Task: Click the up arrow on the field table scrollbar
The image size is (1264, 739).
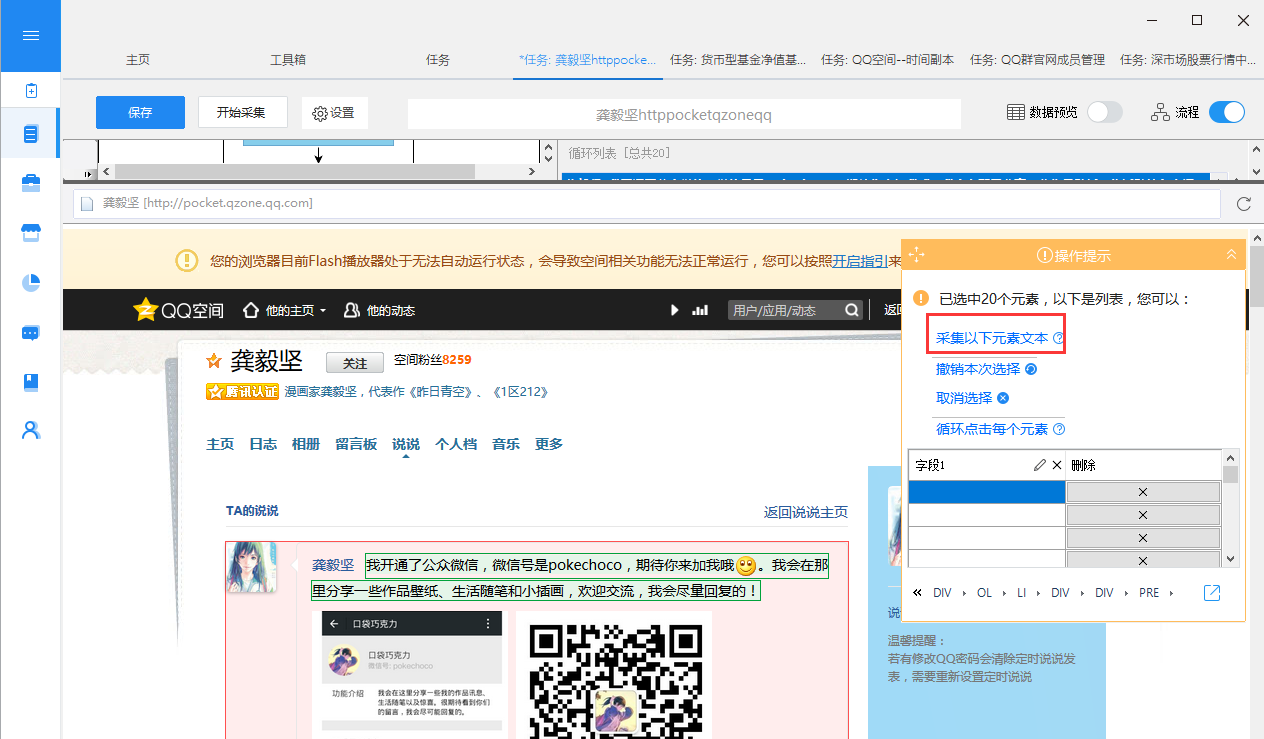Action: click(1231, 457)
